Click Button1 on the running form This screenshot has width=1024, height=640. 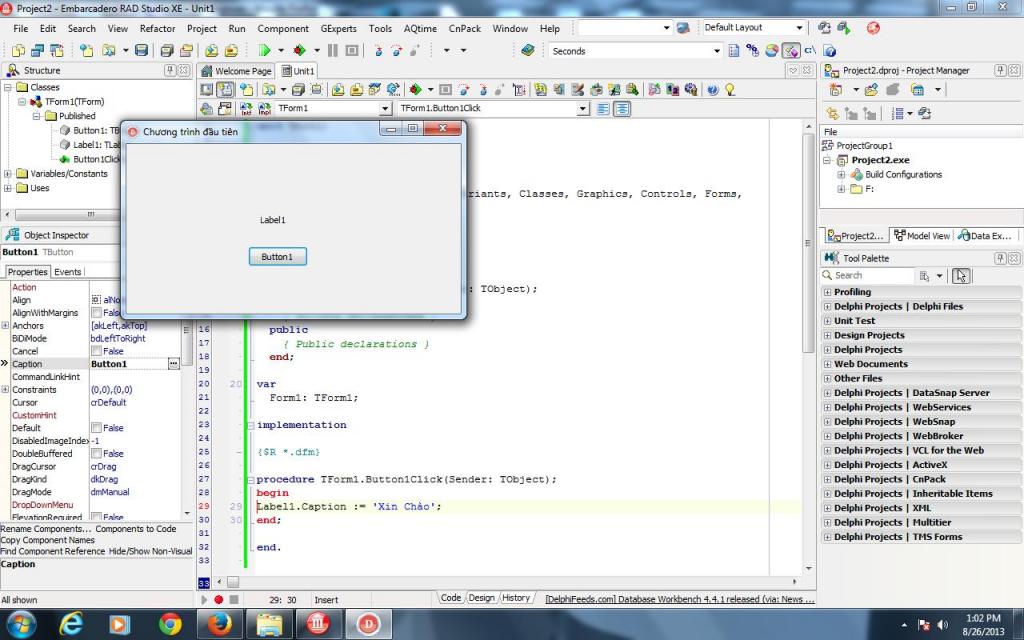(x=277, y=257)
